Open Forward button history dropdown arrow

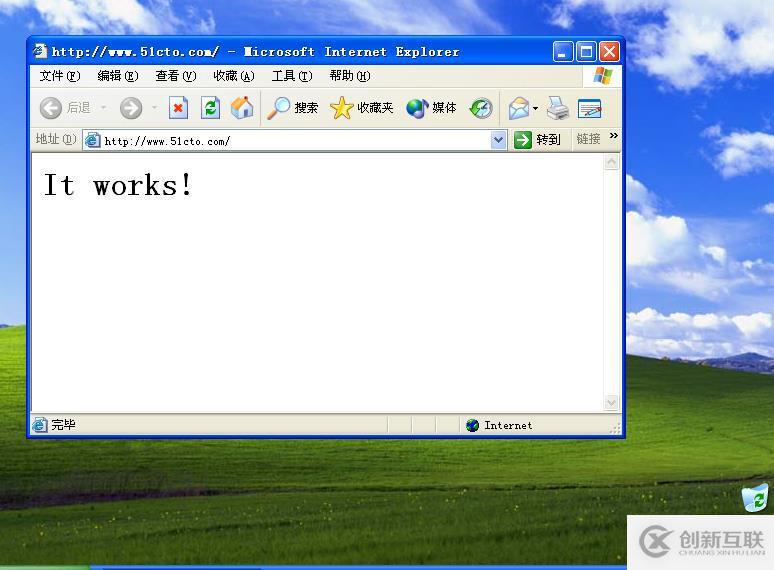point(155,108)
